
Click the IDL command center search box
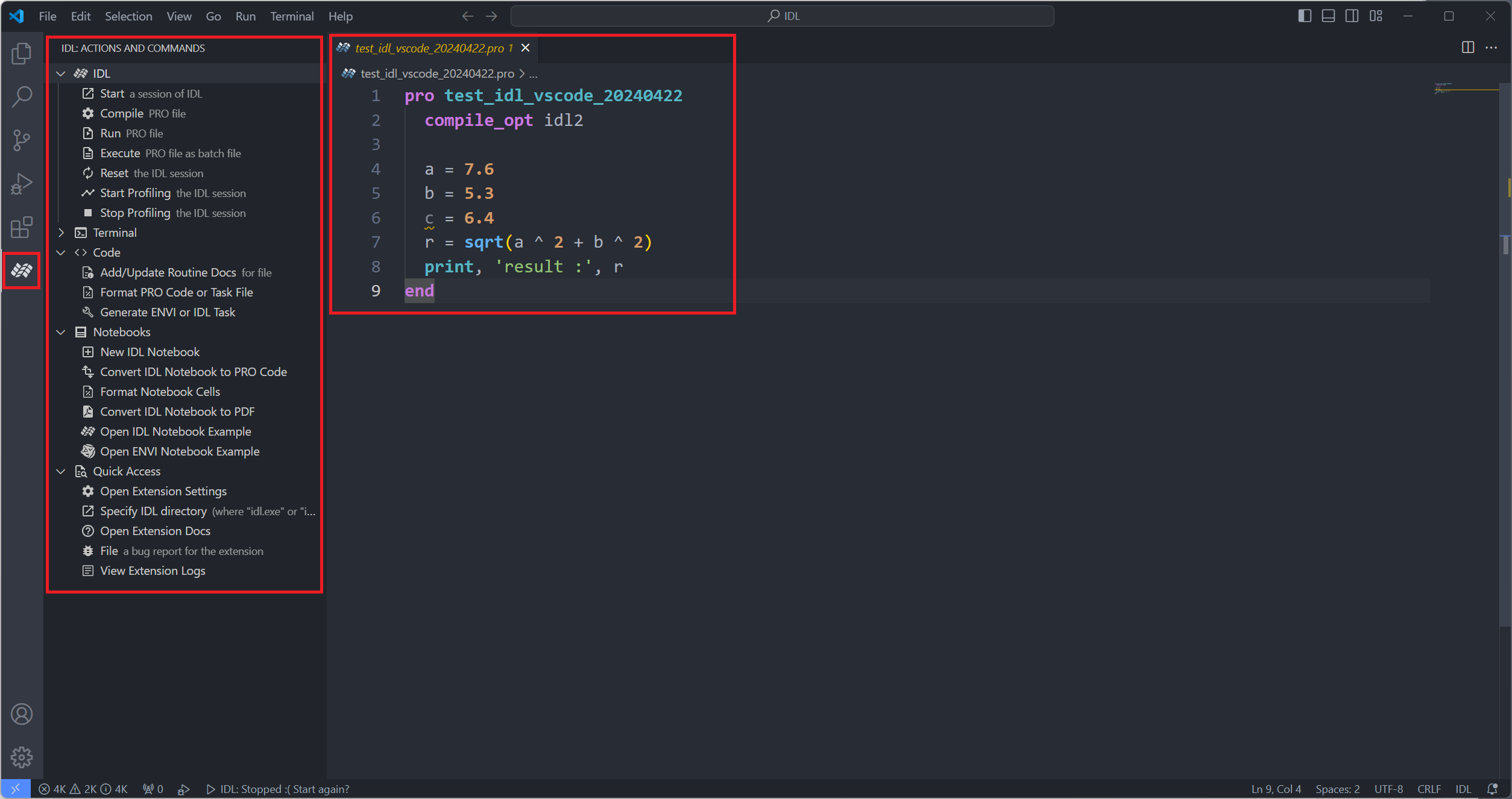[x=783, y=16]
